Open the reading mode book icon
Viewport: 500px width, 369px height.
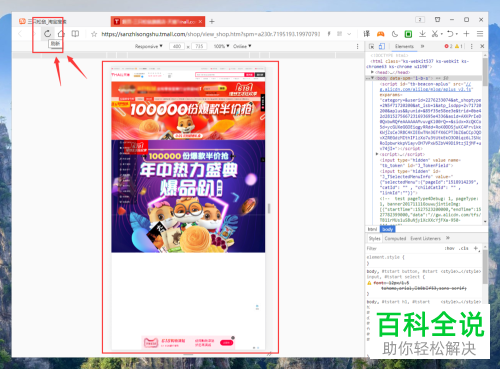click(75, 34)
